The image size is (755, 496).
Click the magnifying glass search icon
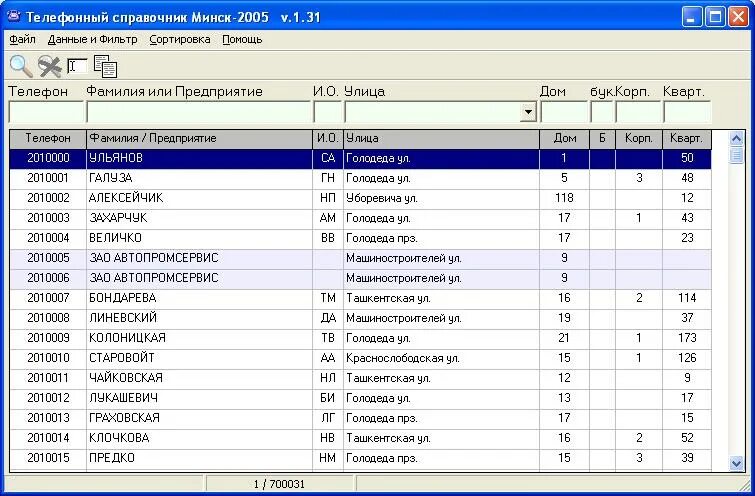21,66
